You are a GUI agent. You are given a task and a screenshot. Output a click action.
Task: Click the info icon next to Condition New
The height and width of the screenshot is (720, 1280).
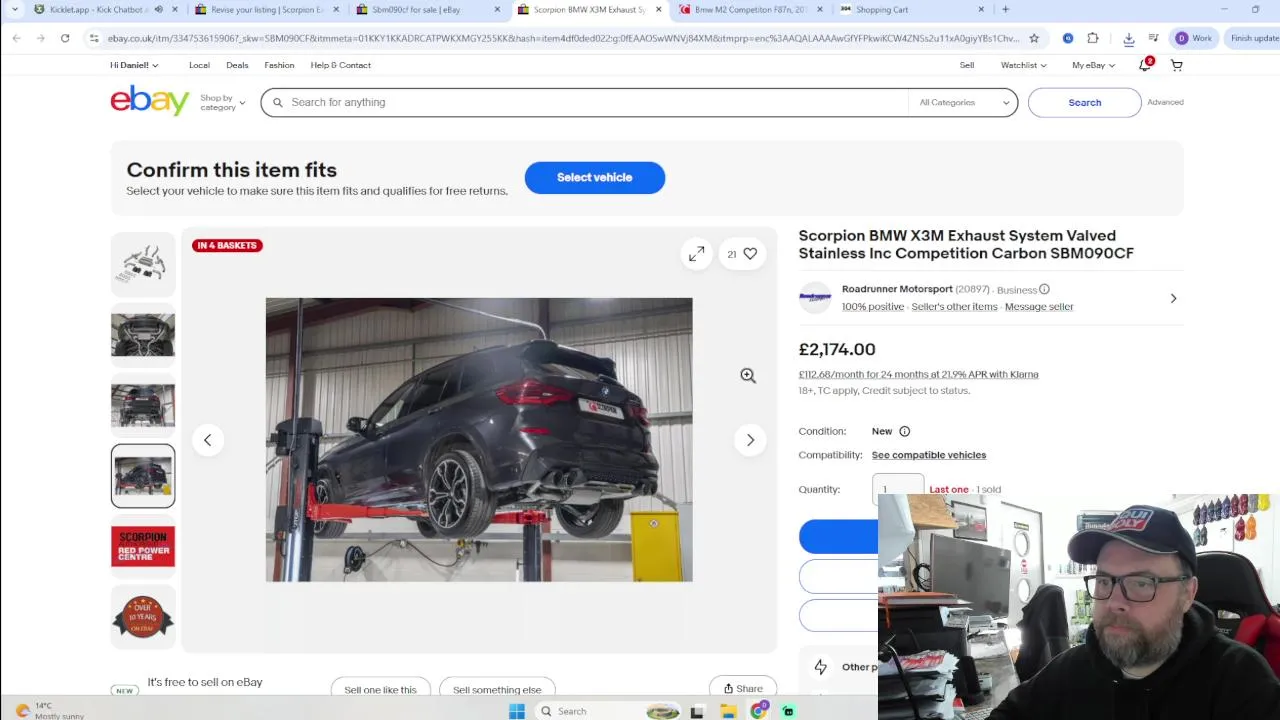[x=904, y=431]
